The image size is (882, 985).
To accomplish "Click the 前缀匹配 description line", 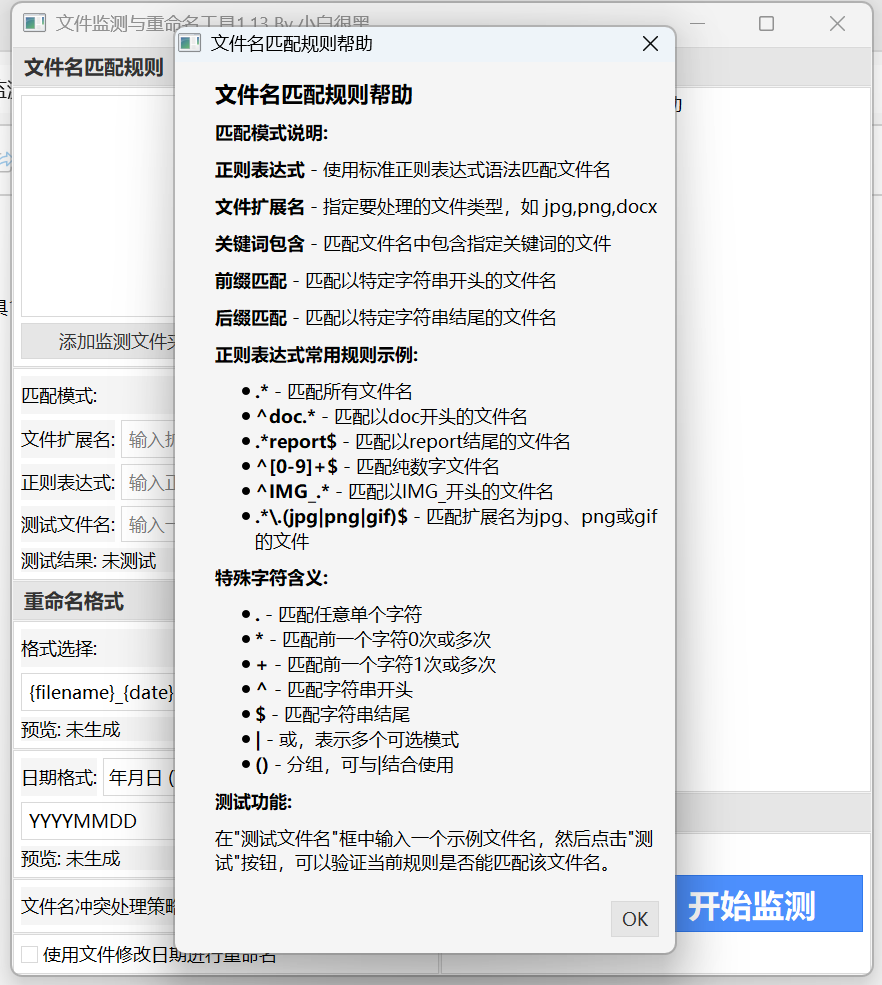I will click(x=386, y=281).
